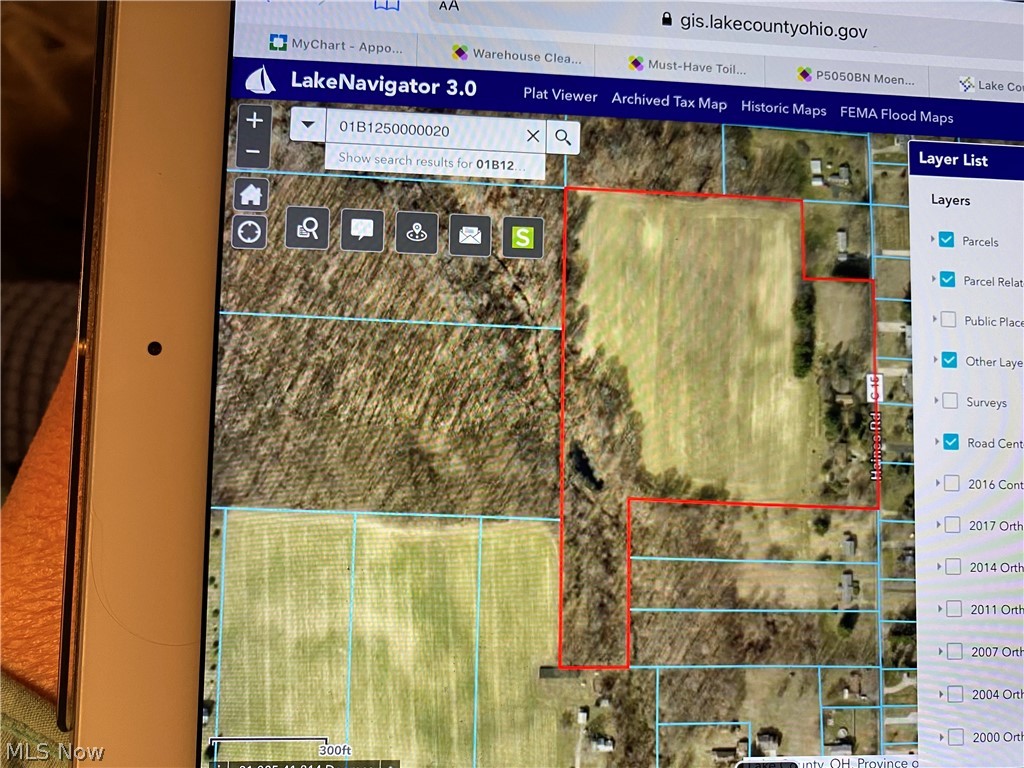Expand the Road Centerlines layer arrow
The height and width of the screenshot is (768, 1024).
[x=936, y=442]
